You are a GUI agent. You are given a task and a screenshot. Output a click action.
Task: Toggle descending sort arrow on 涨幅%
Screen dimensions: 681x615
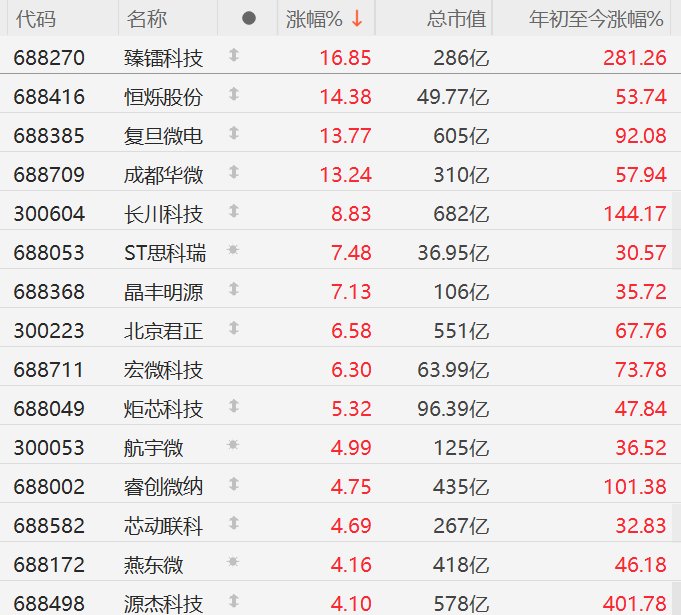coord(357,19)
